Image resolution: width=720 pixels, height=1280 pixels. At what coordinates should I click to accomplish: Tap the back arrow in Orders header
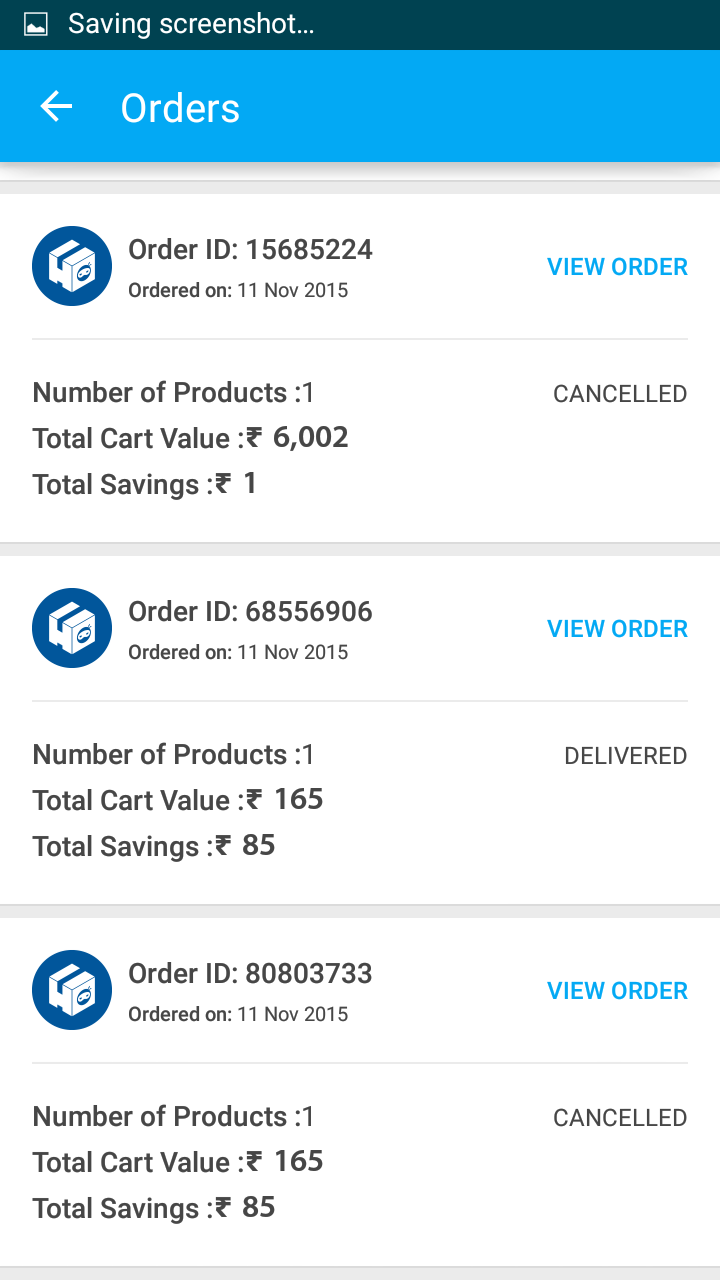click(x=57, y=107)
